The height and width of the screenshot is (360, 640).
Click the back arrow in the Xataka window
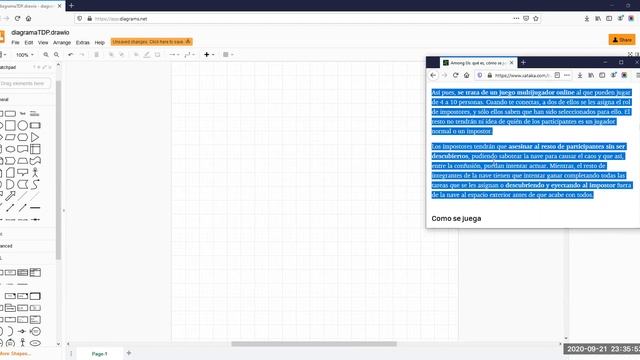pyautogui.click(x=433, y=75)
